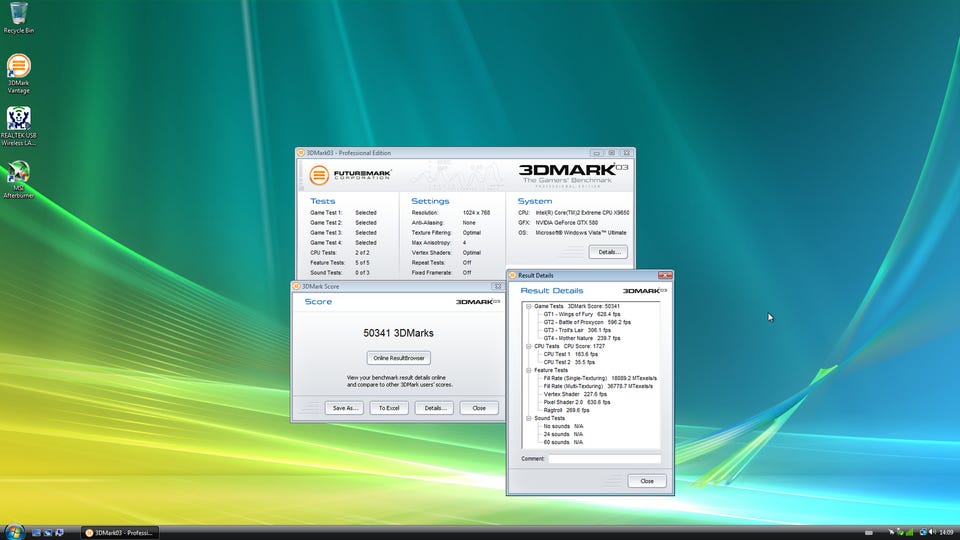Select the 24 sounds N/A row
Viewport: 960px width, 540px height.
point(563,434)
